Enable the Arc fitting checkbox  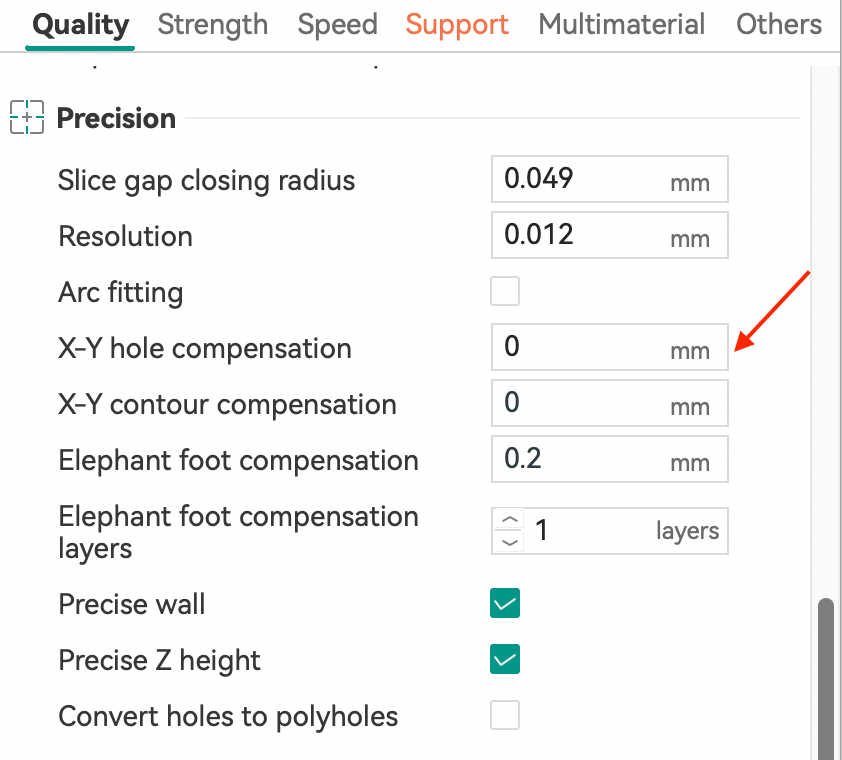505,292
